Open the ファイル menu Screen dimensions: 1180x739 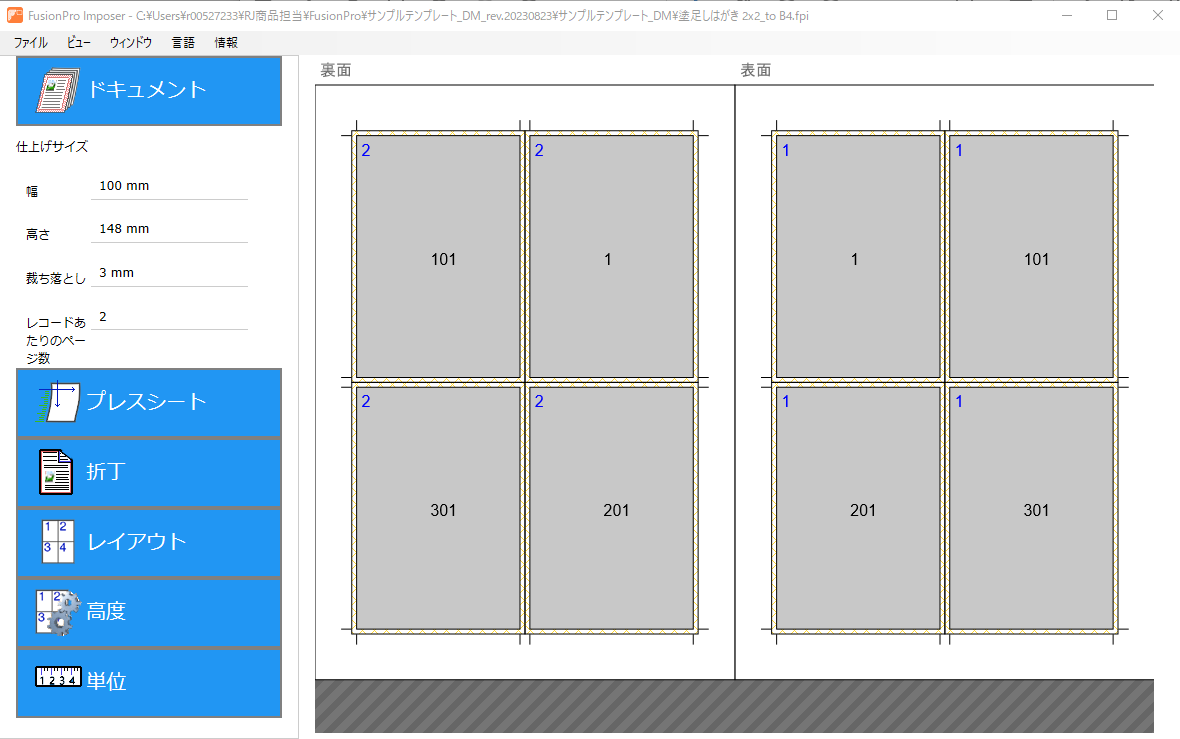30,43
